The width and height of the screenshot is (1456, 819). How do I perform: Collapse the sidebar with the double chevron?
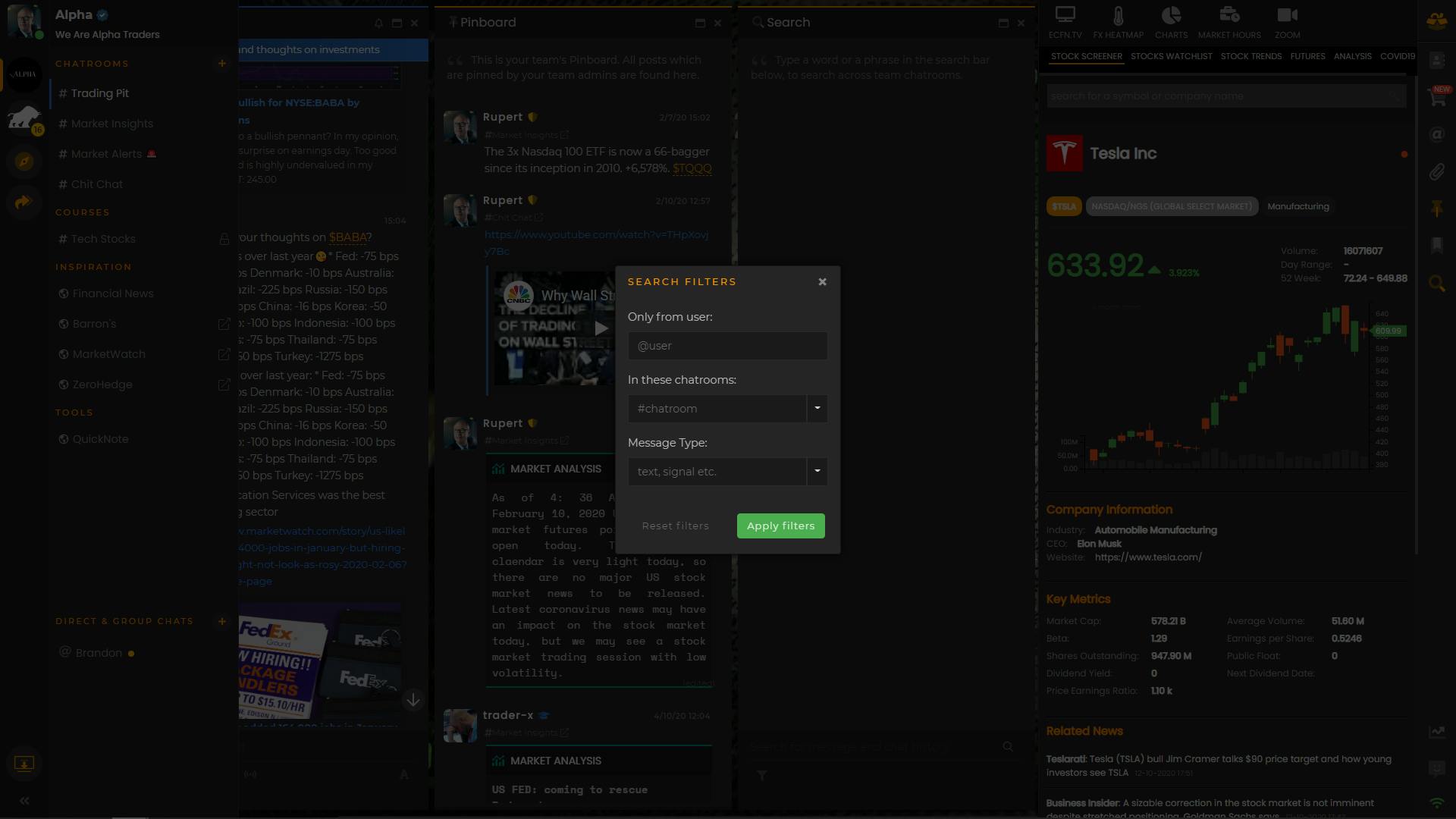tap(24, 801)
